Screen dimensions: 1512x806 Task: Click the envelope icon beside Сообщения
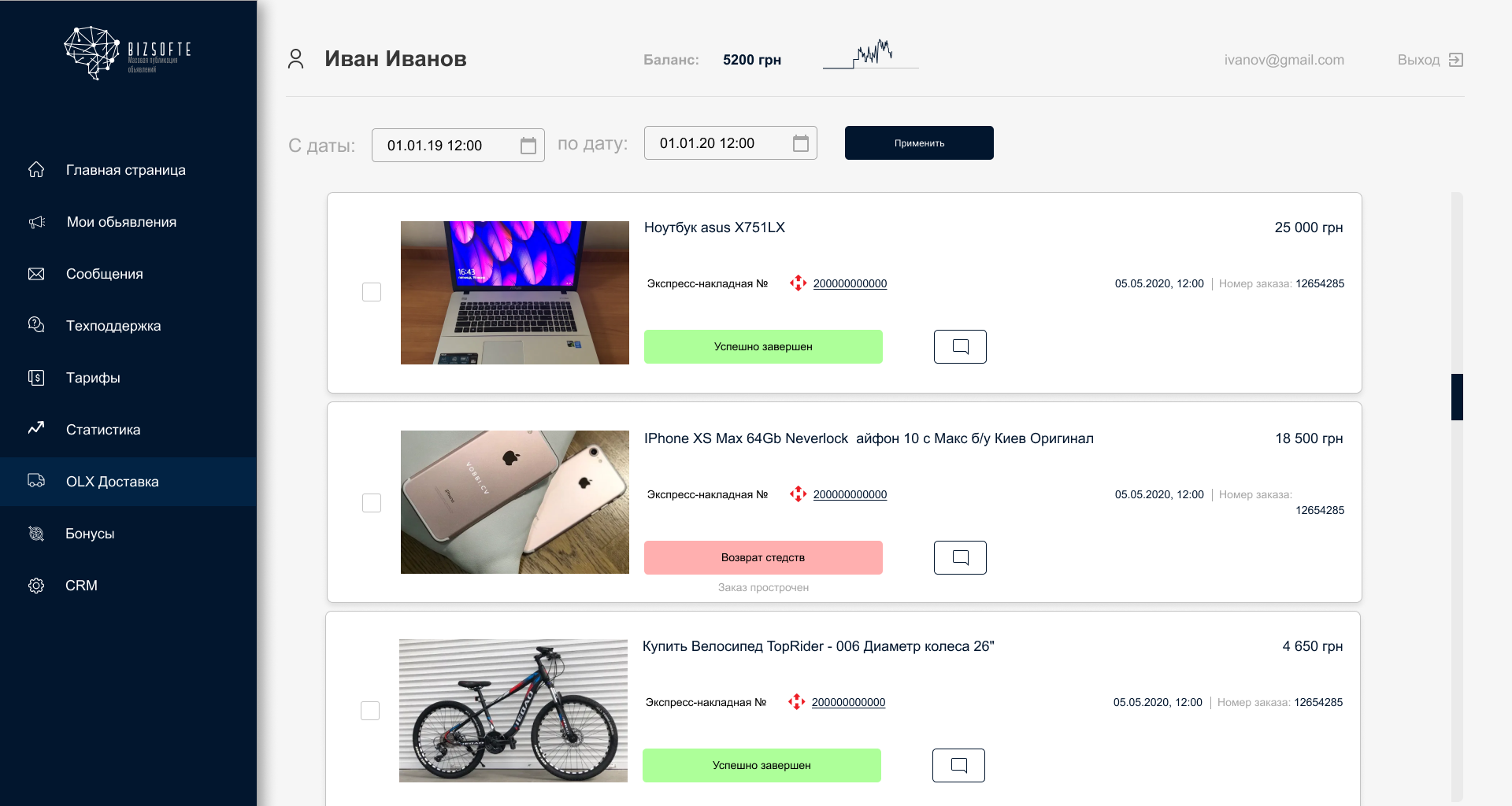[x=36, y=274]
